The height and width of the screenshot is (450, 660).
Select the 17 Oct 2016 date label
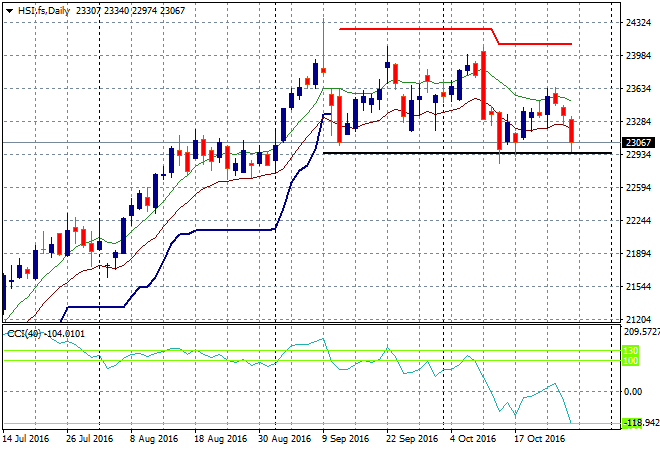pos(540,439)
